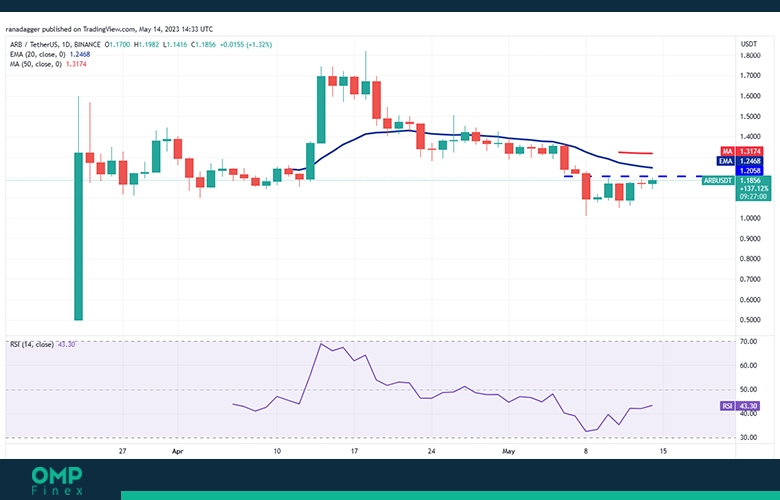The image size is (780, 500).
Task: Click the open value O1.1700
Action: coord(117,45)
